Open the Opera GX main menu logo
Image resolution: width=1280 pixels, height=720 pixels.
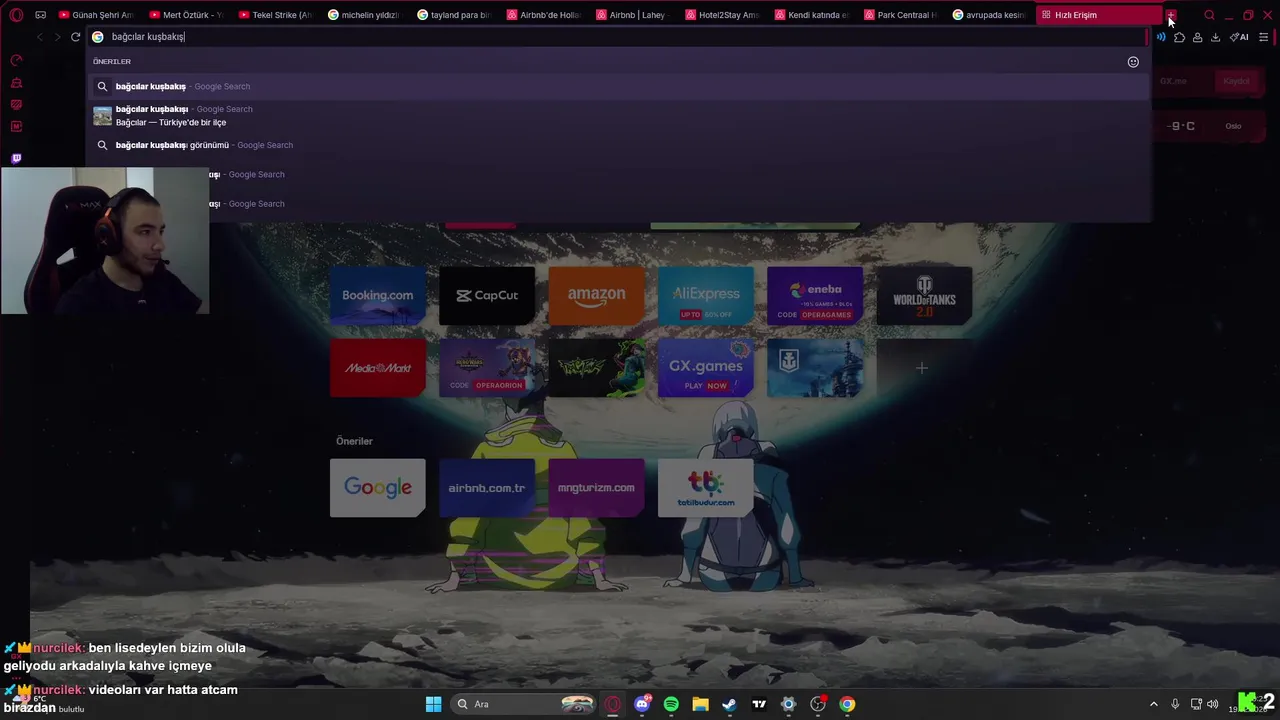click(x=16, y=15)
